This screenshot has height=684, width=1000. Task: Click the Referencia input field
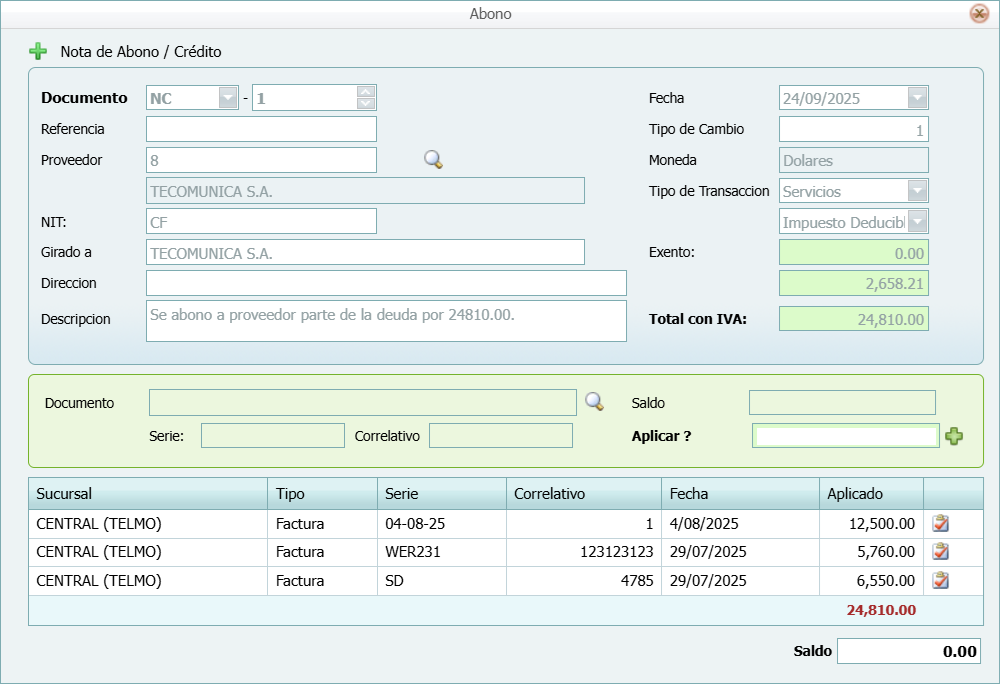[261, 129]
